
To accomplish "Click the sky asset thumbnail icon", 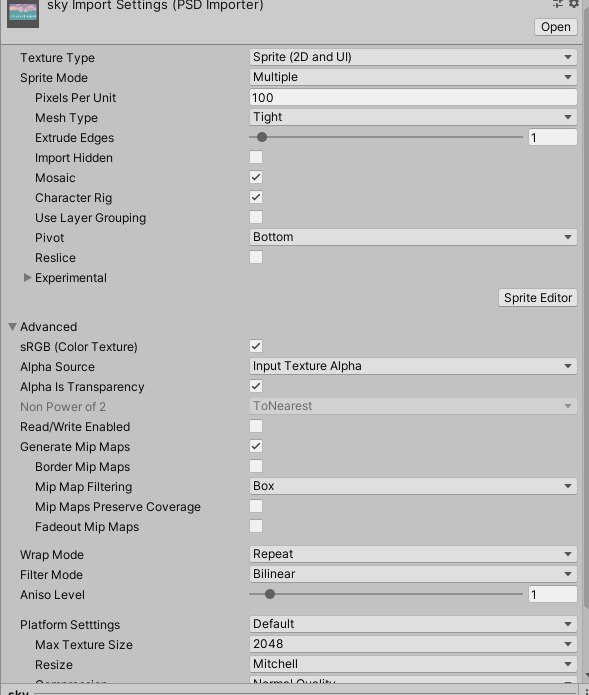I will click(23, 13).
